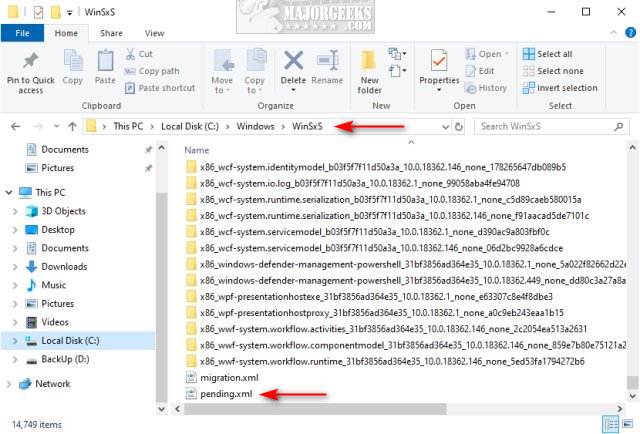Click the Properties icon with checkmark
The height and width of the screenshot is (434, 640).
pos(439,61)
